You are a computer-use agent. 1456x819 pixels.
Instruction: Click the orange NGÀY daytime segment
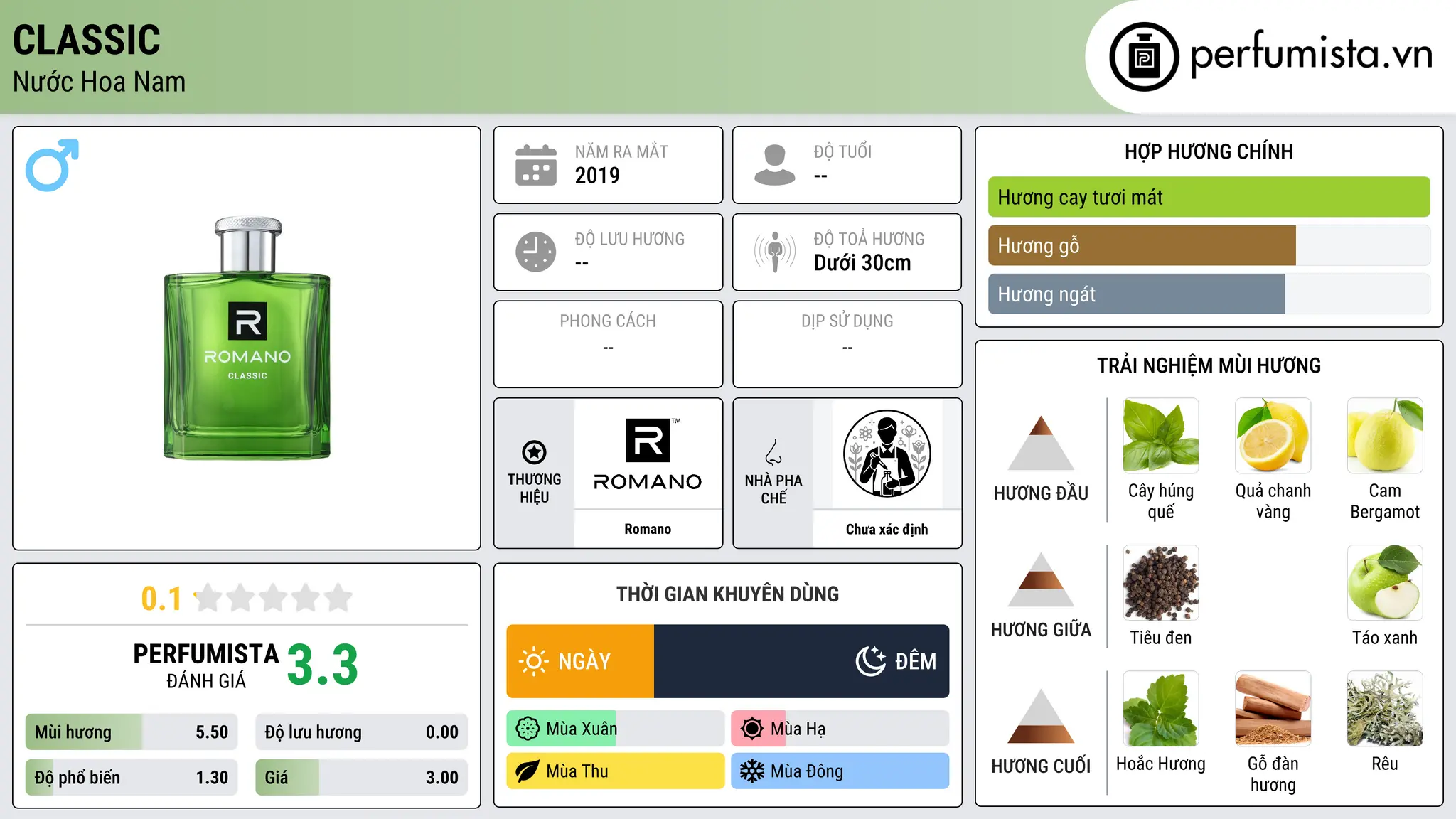point(580,661)
